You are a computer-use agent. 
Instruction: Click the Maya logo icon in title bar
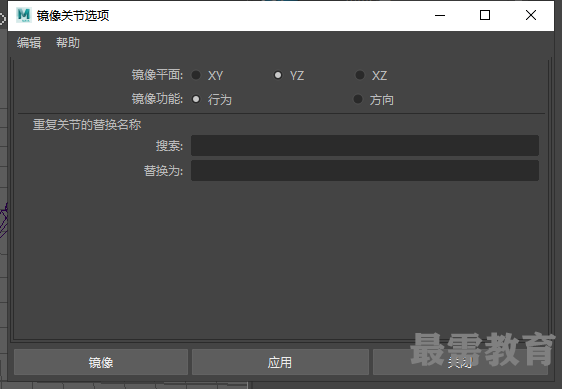[x=24, y=15]
